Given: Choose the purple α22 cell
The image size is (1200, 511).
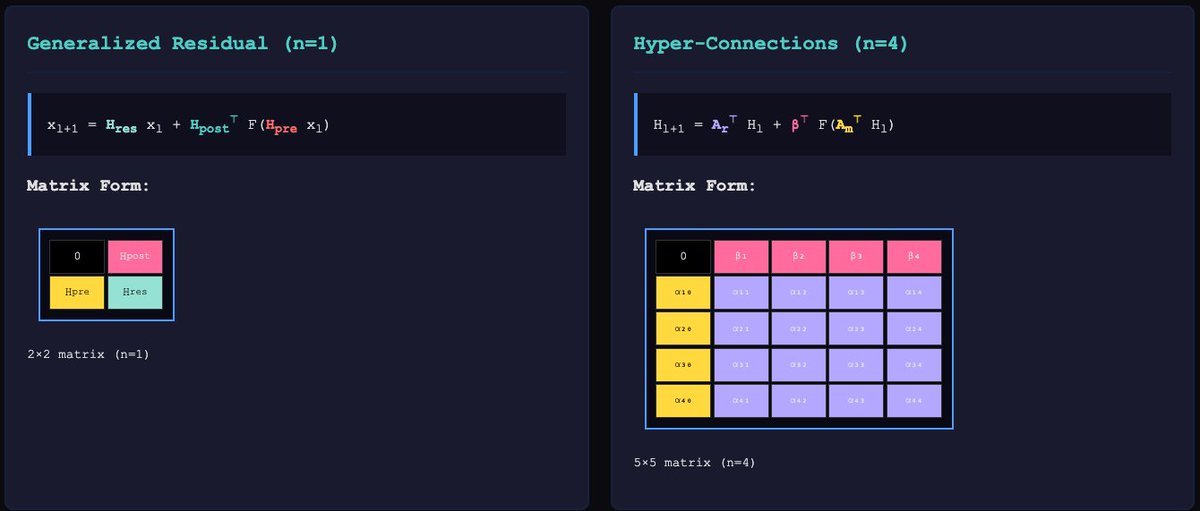Looking at the screenshot, I should pos(798,328).
